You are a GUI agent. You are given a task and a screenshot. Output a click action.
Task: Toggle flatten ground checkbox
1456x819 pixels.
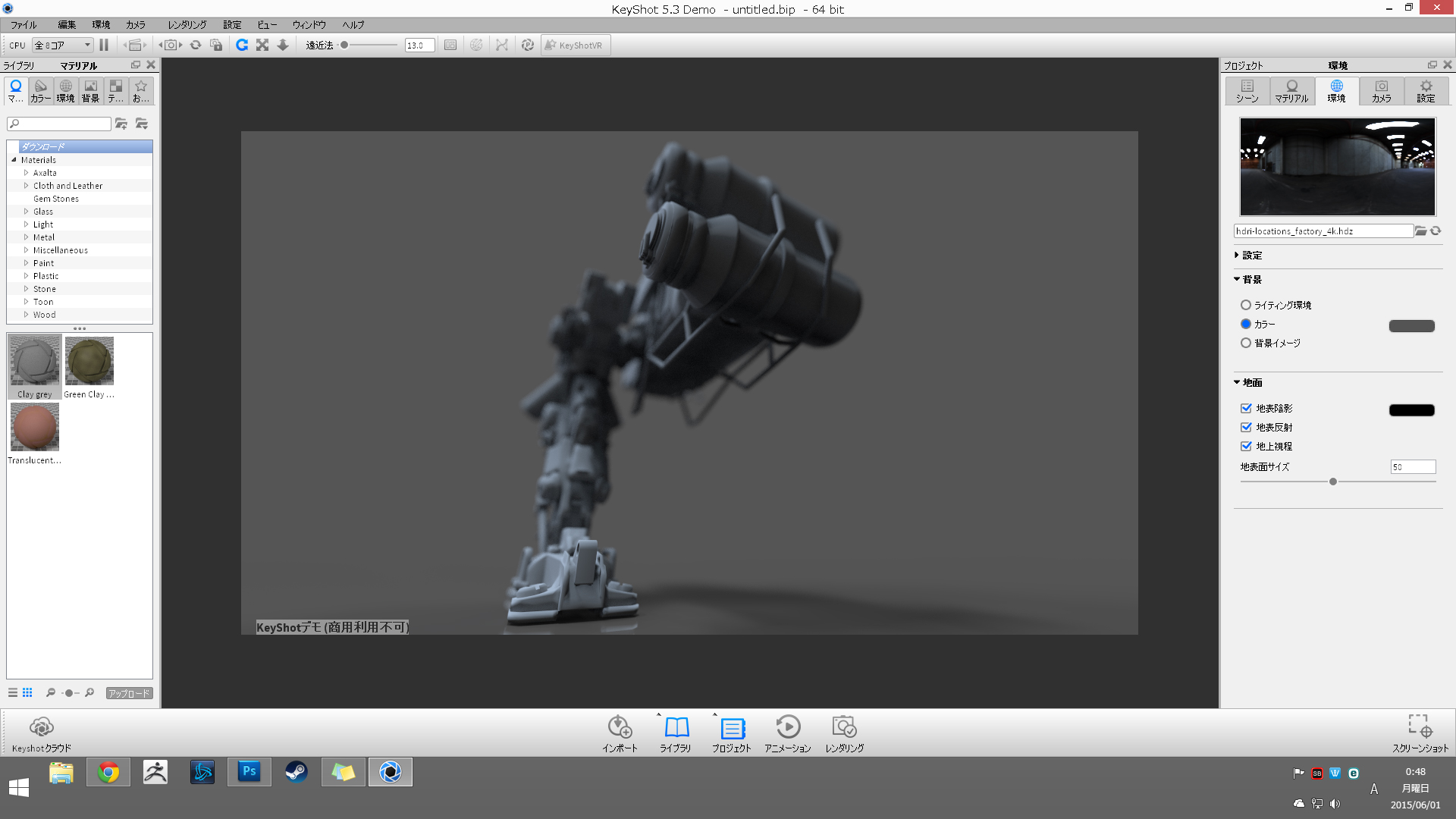[1246, 446]
